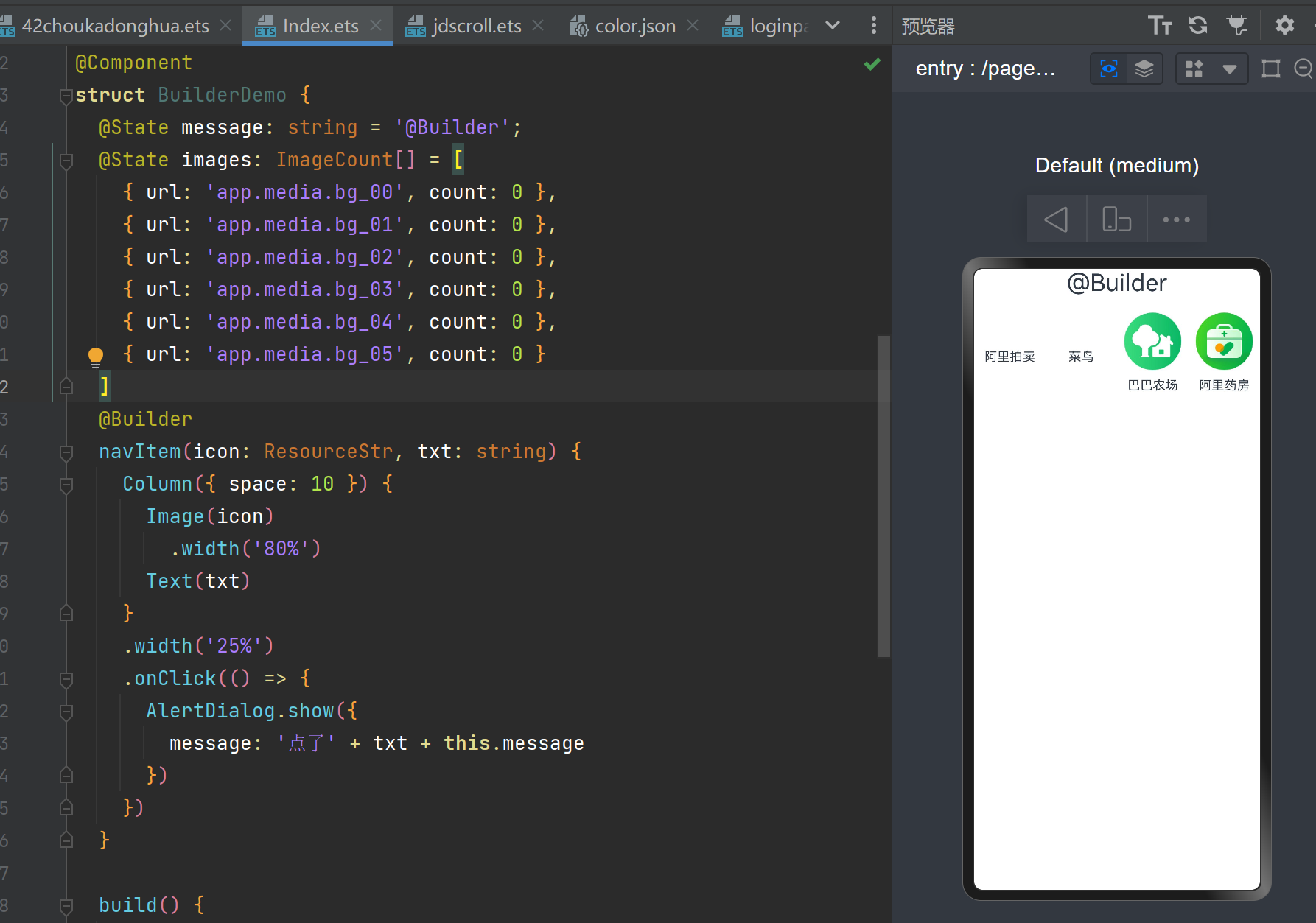1316x923 pixels.
Task: Click the Default (medium) device label
Action: 1117,166
